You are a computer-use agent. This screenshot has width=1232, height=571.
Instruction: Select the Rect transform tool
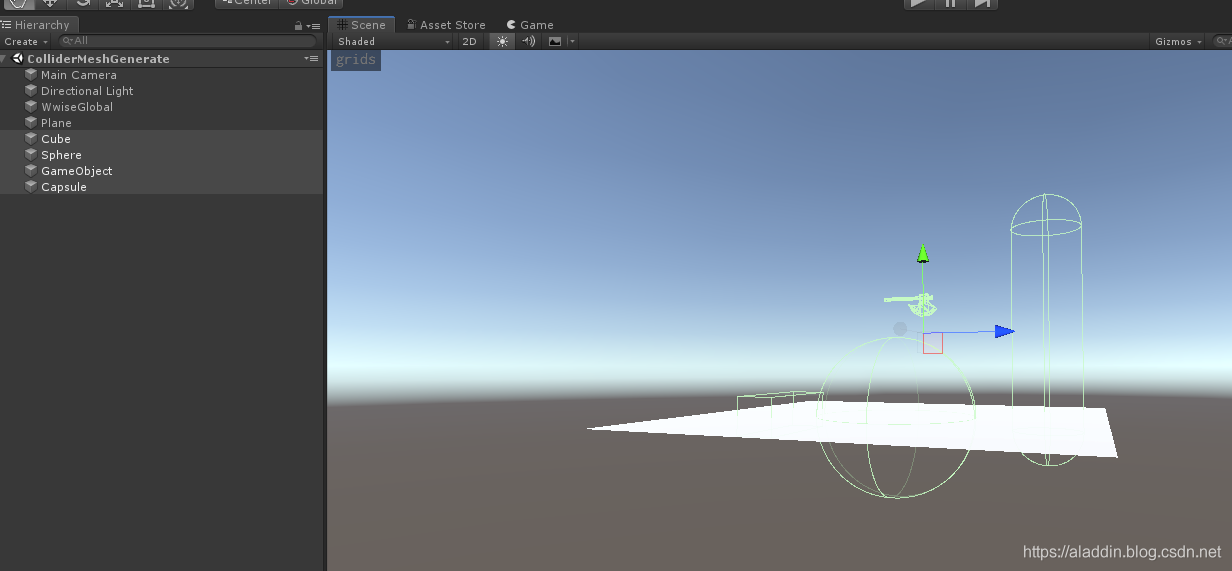pos(146,3)
